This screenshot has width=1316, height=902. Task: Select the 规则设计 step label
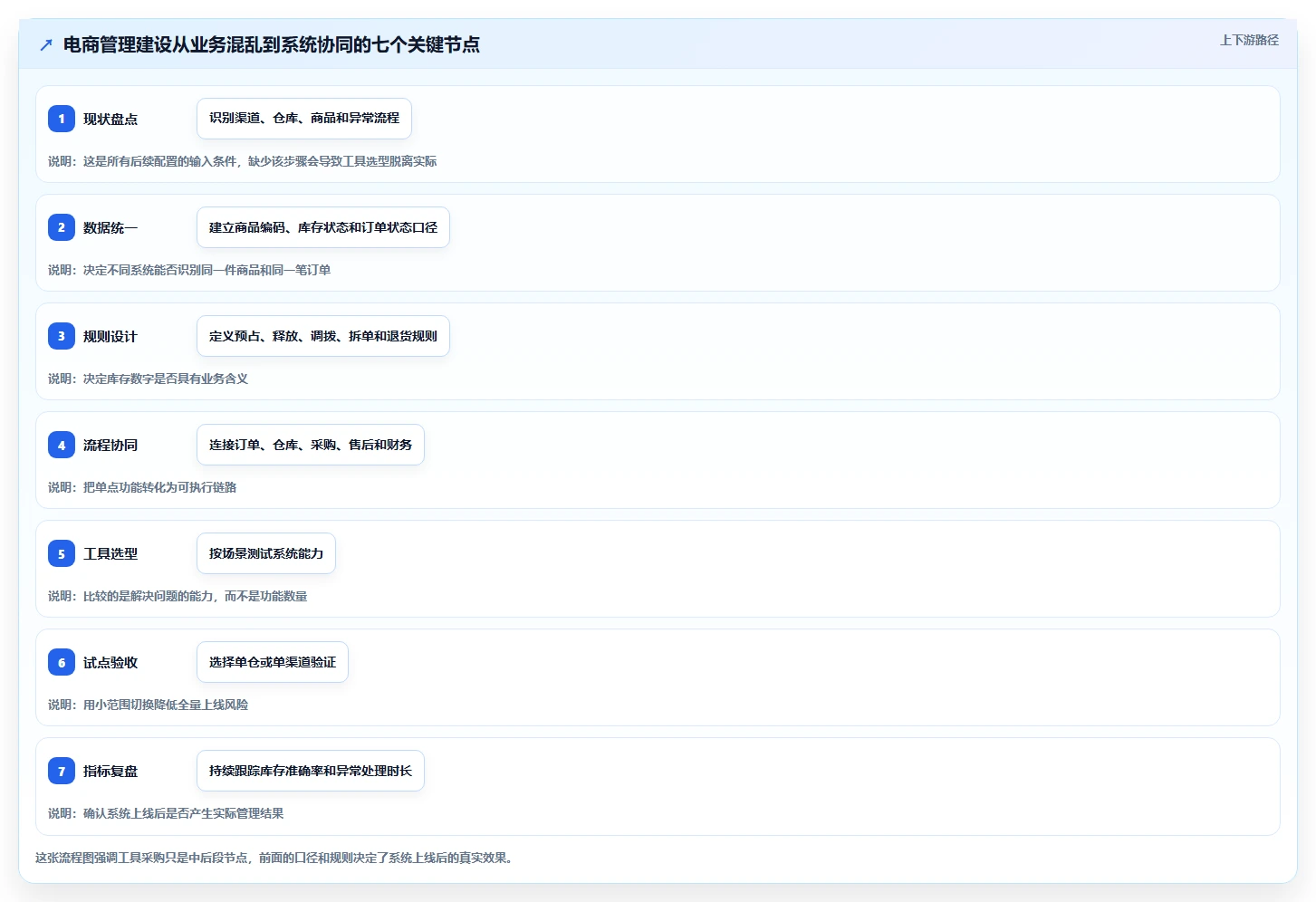pyautogui.click(x=110, y=336)
